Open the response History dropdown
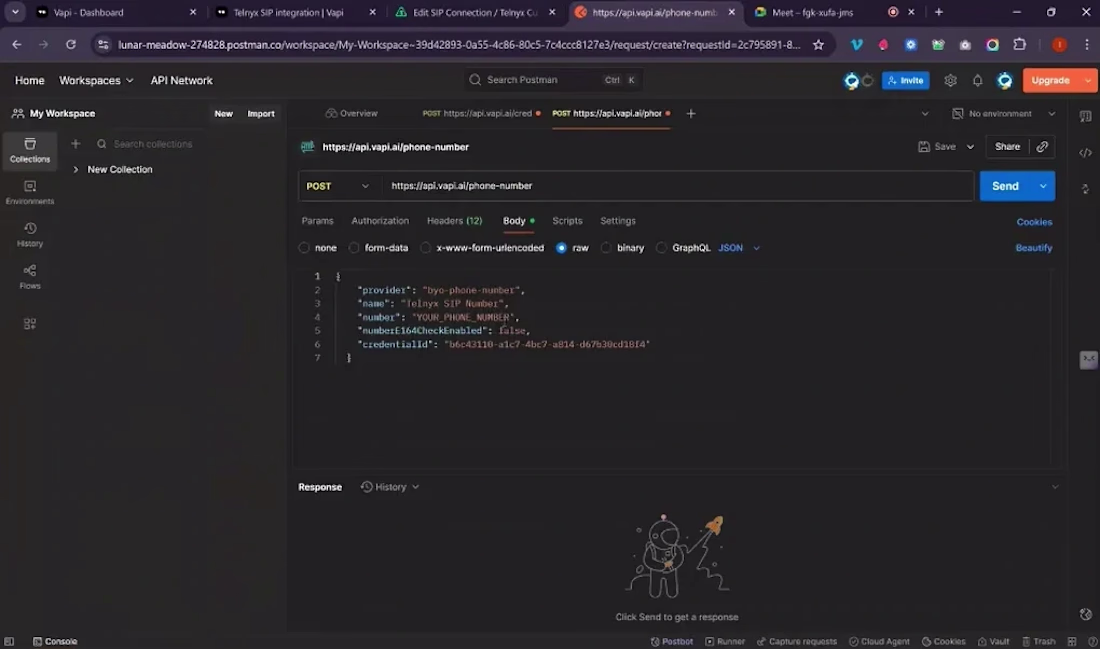 click(390, 487)
